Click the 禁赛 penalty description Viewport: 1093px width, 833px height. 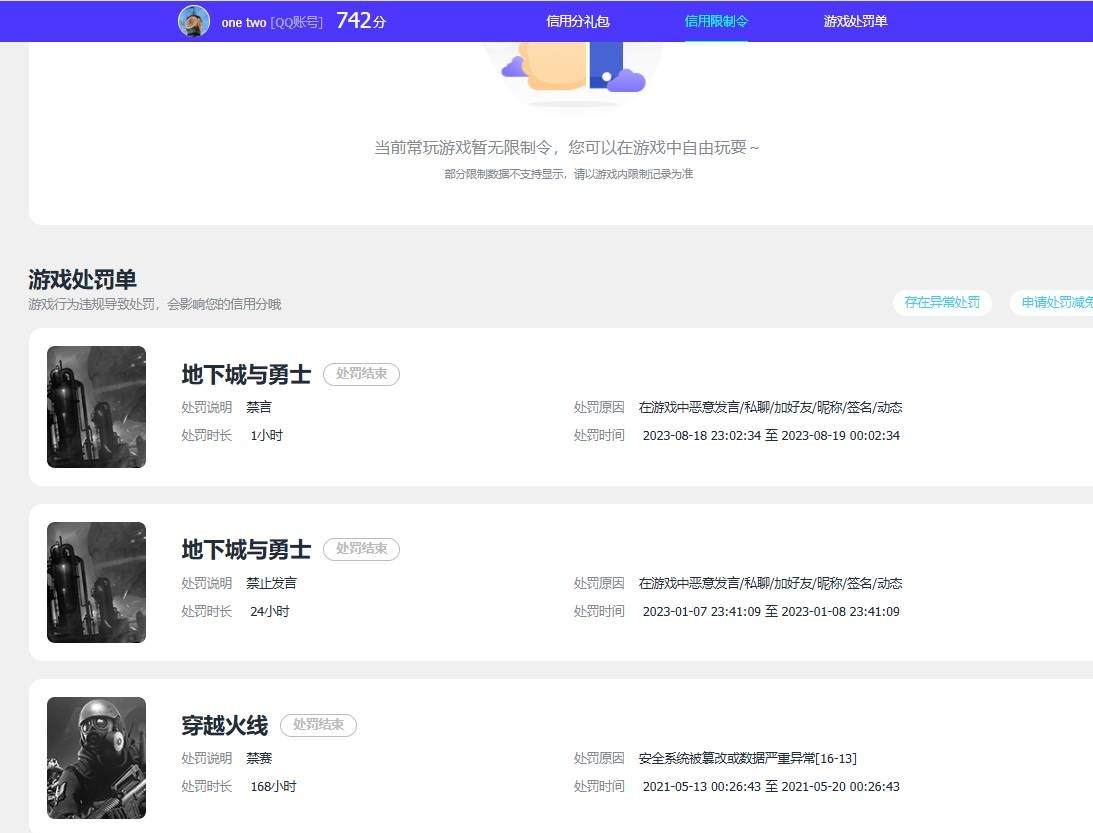pos(259,758)
